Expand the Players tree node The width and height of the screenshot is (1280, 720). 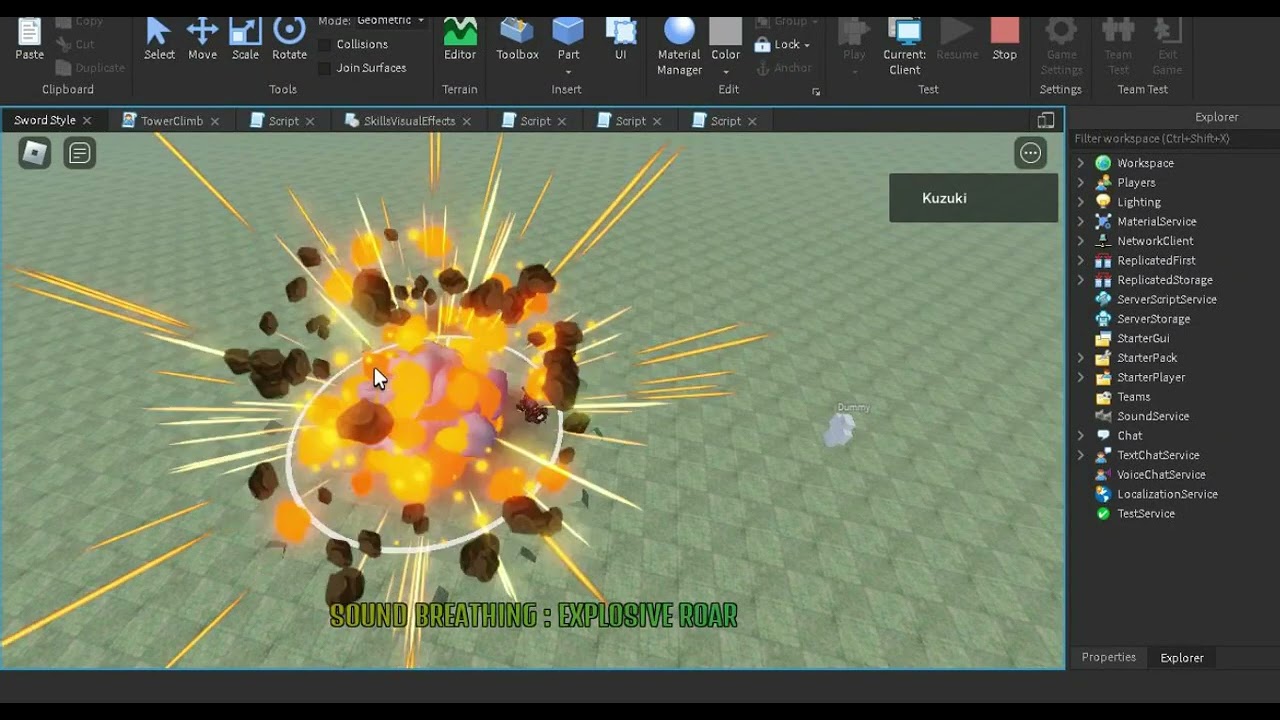[1081, 182]
